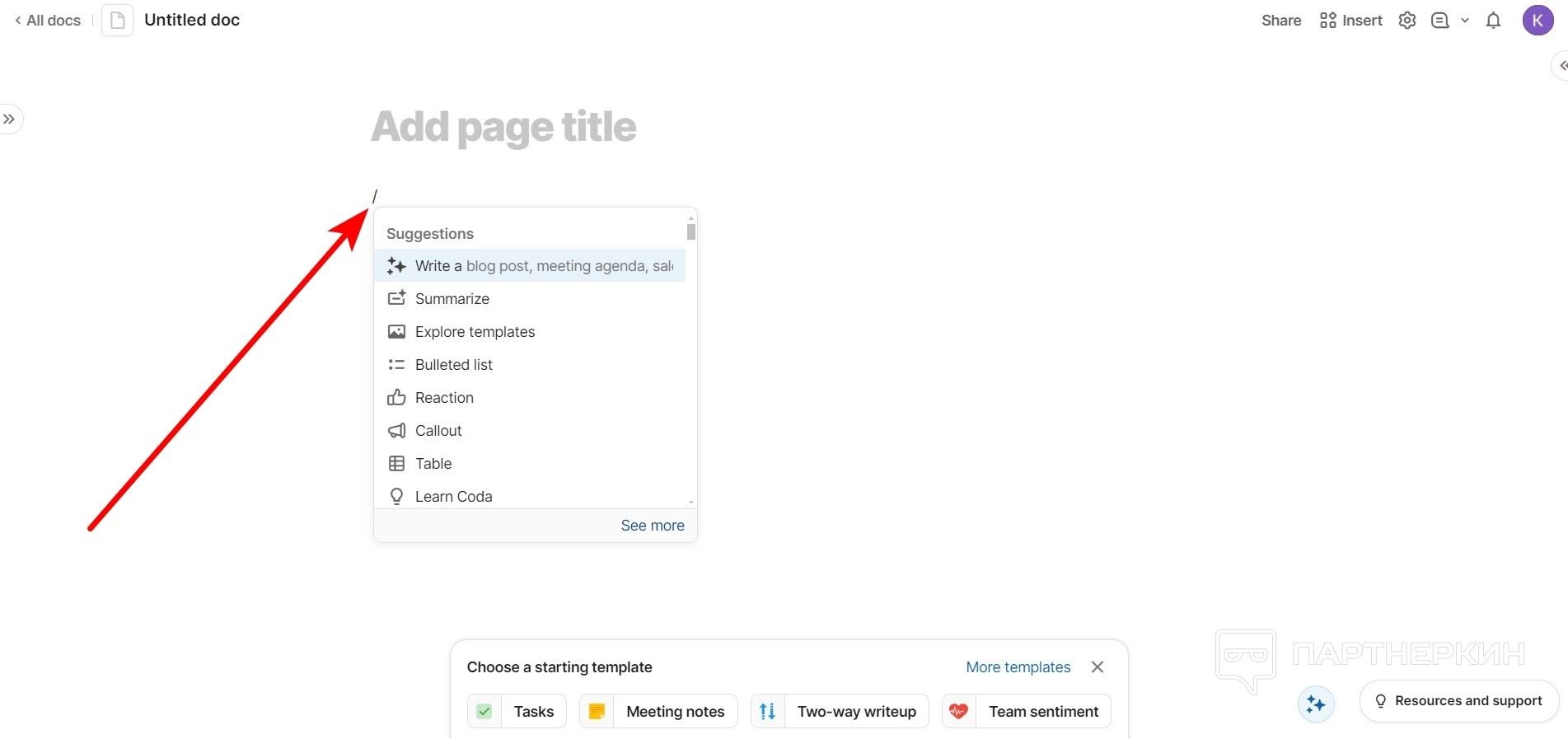Choose the Meeting notes template
The height and width of the screenshot is (739, 1568).
pos(658,711)
